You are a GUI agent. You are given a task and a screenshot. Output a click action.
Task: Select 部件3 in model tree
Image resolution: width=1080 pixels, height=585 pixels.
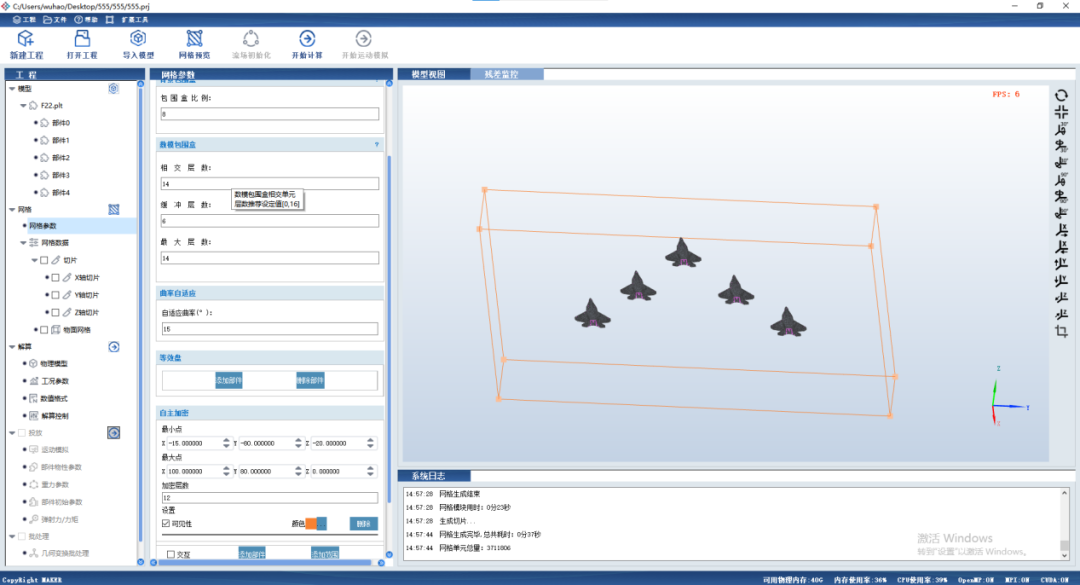pos(61,176)
